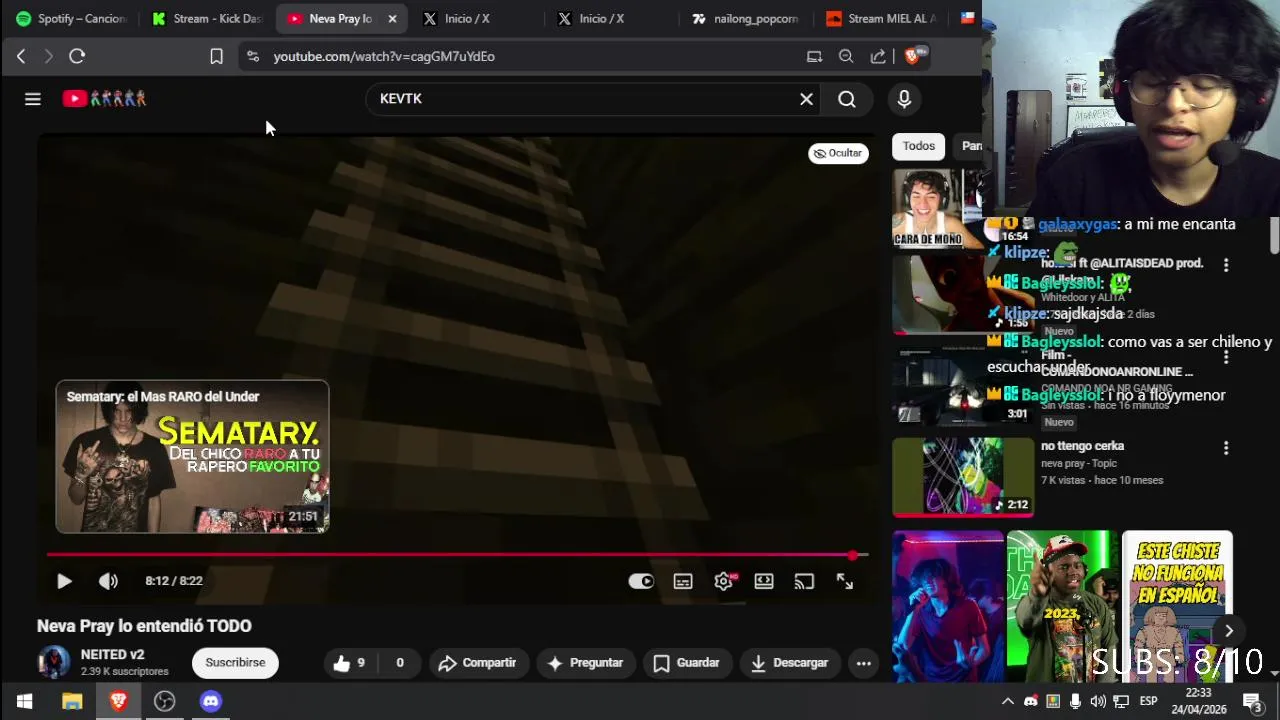Select the Todos filter chip
The width and height of the screenshot is (1280, 720).
pyautogui.click(x=919, y=146)
